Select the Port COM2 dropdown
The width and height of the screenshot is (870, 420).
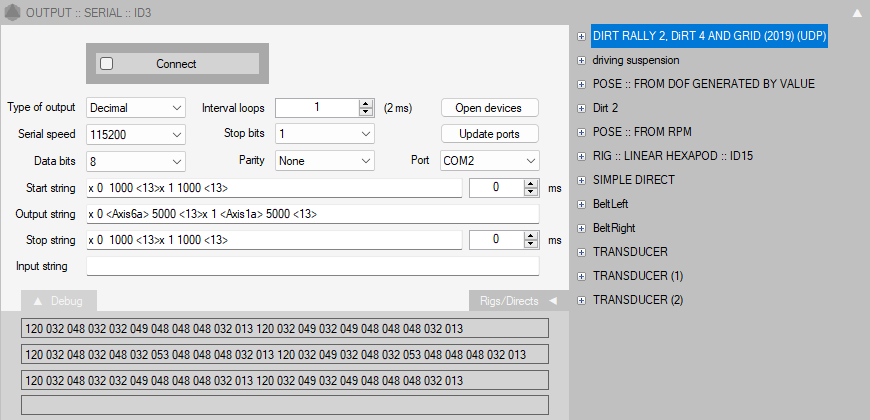(x=490, y=160)
